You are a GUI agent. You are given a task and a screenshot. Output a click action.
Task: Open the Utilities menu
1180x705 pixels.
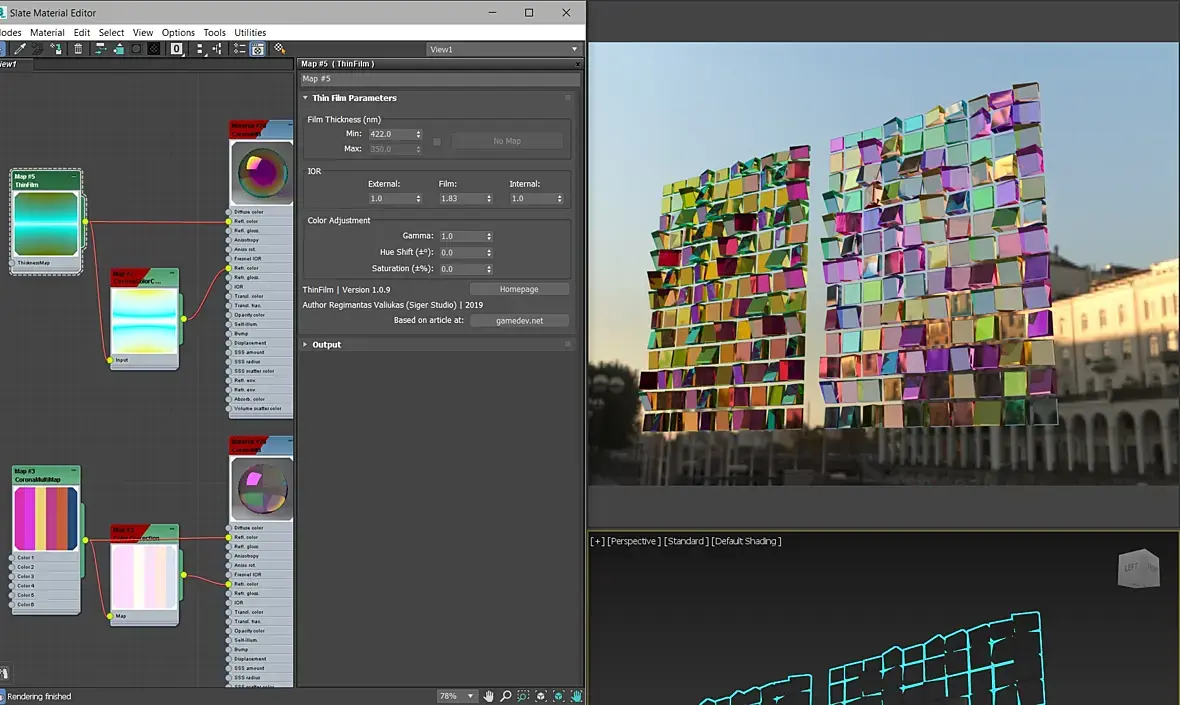(x=250, y=32)
